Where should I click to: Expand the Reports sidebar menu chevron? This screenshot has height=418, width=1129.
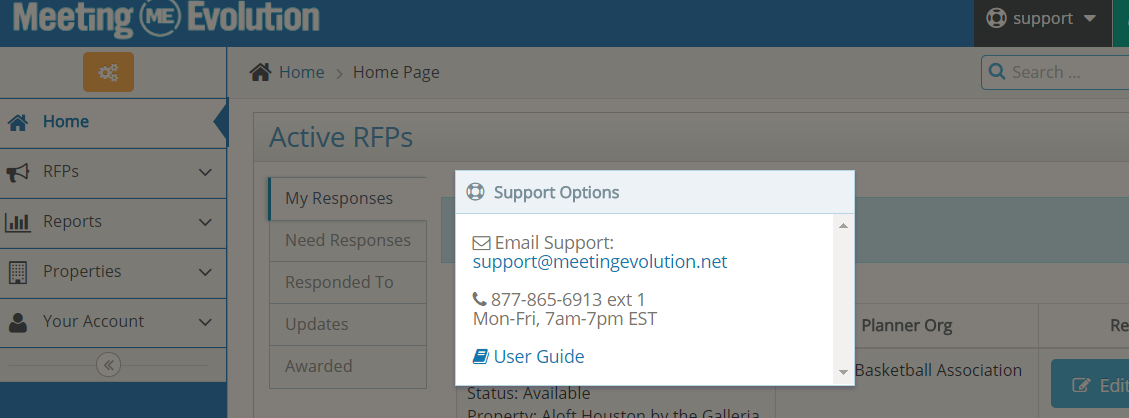pos(205,222)
